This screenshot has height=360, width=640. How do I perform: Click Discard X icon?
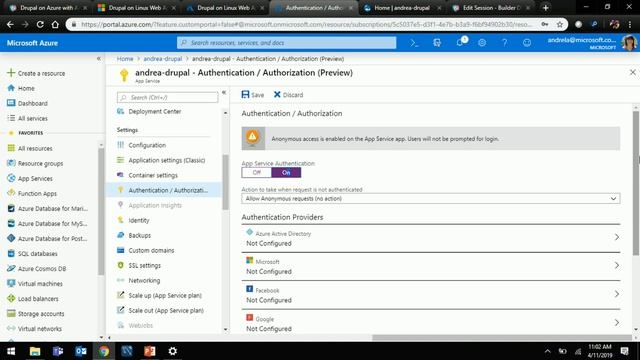point(277,95)
